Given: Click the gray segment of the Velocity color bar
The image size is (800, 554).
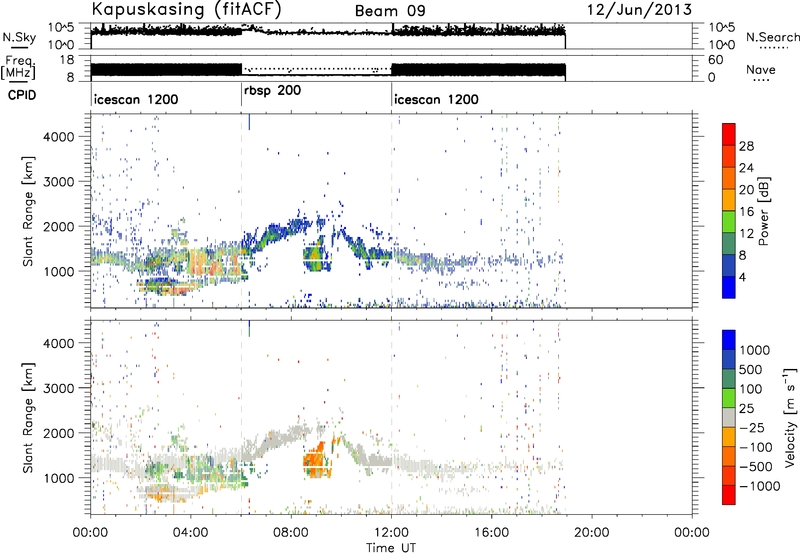Looking at the screenshot, I should pos(729,418).
